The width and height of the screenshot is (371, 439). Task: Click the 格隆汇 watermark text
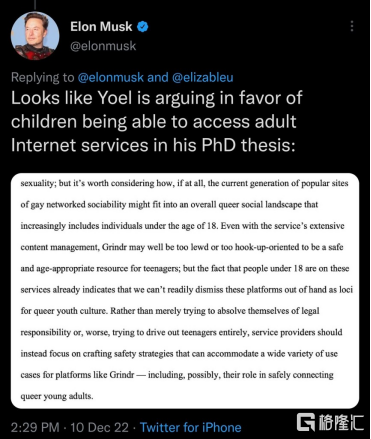[340, 422]
